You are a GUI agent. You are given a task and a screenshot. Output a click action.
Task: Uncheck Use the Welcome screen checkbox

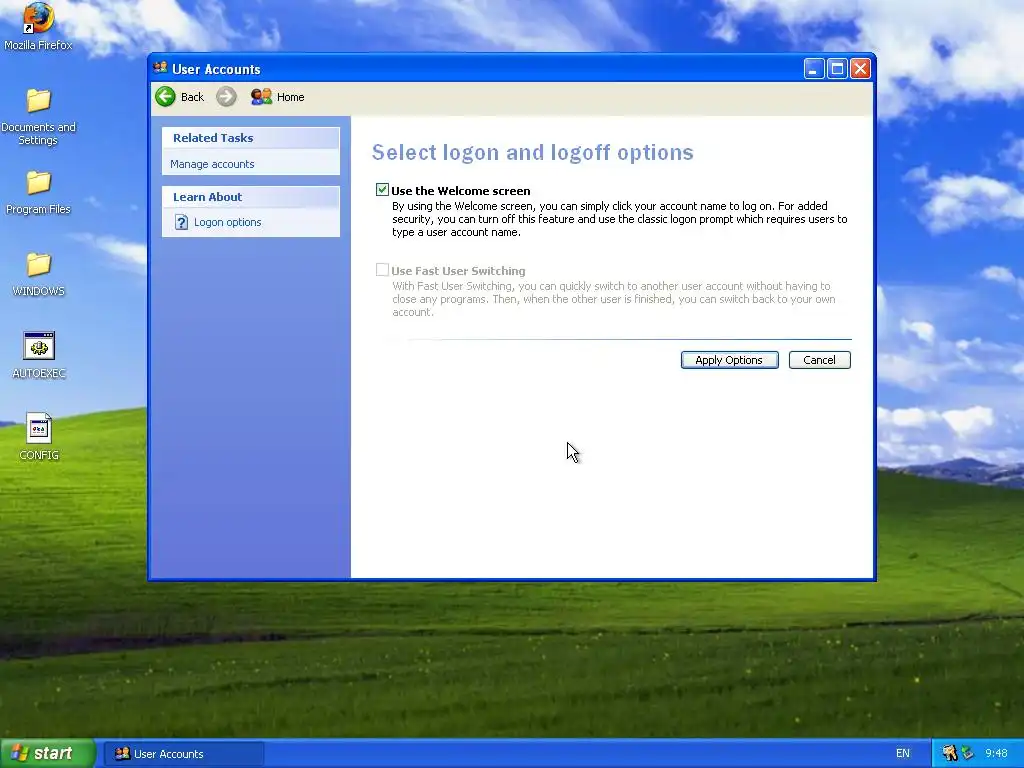pos(382,190)
